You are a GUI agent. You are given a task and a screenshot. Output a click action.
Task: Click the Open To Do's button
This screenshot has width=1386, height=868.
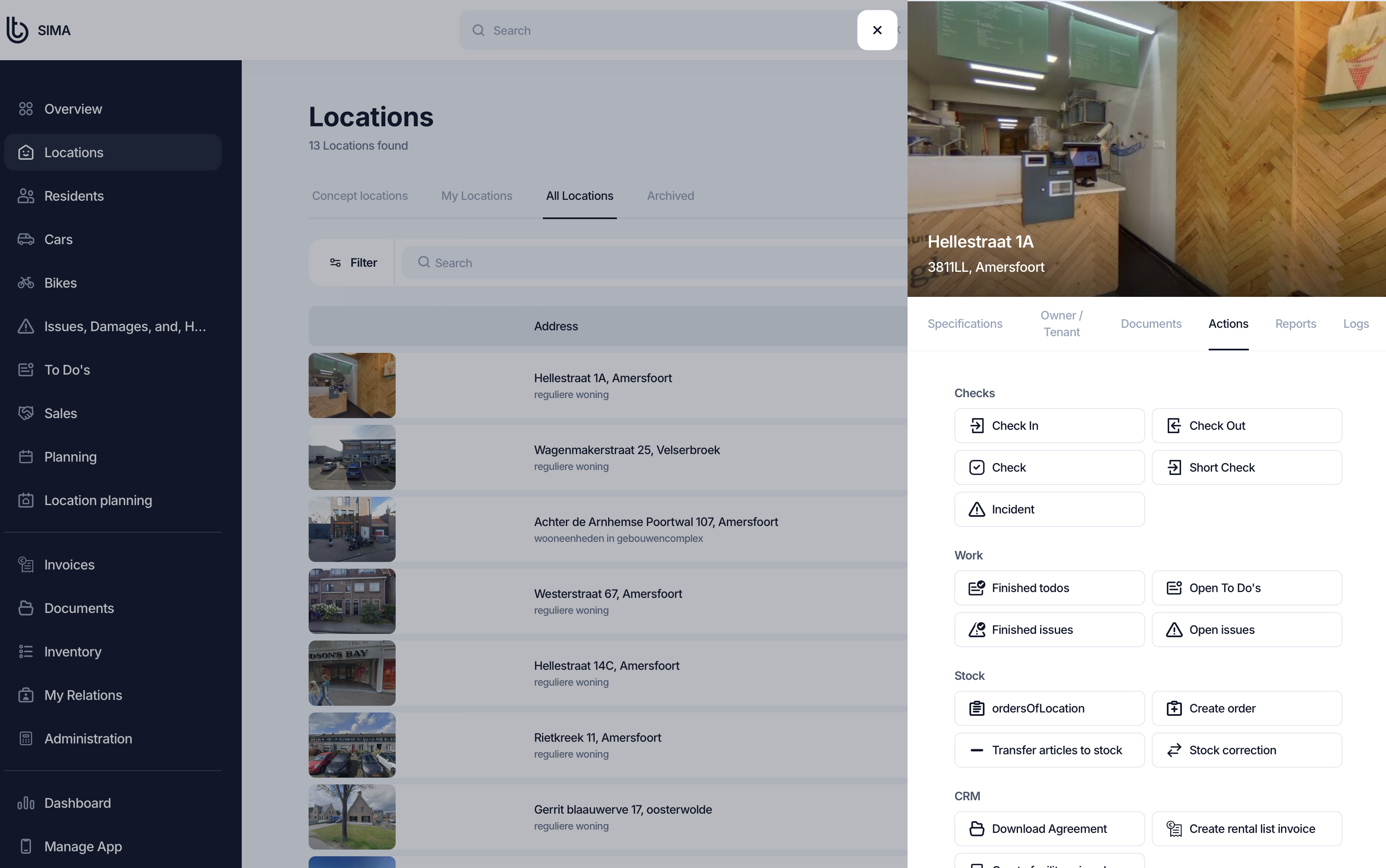(x=1246, y=588)
